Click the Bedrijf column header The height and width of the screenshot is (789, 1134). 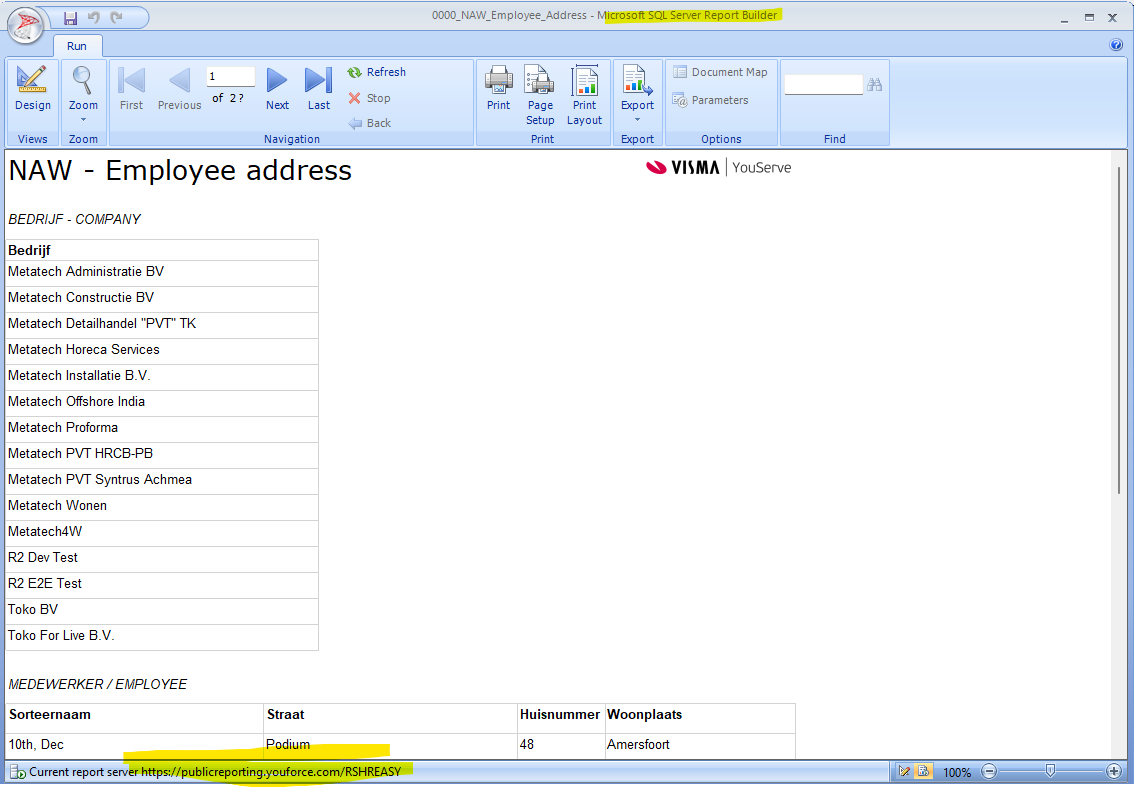162,250
